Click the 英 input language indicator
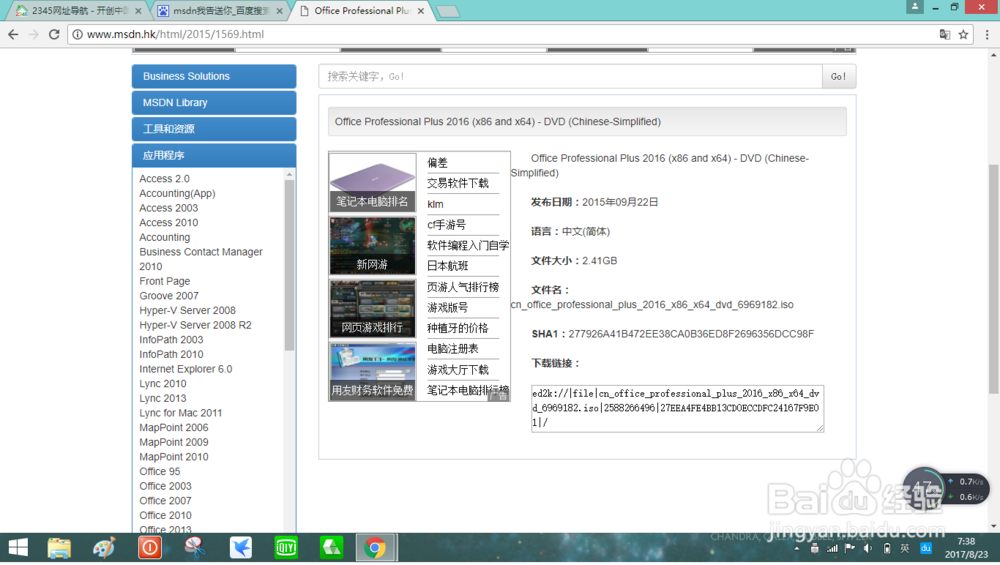Image resolution: width=1000 pixels, height=565 pixels. click(904, 548)
